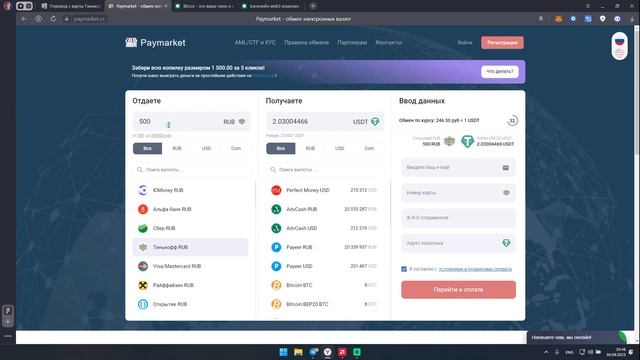The height and width of the screenshot is (360, 640).
Task: Select the Perfect Money USD icon
Action: pos(276,190)
